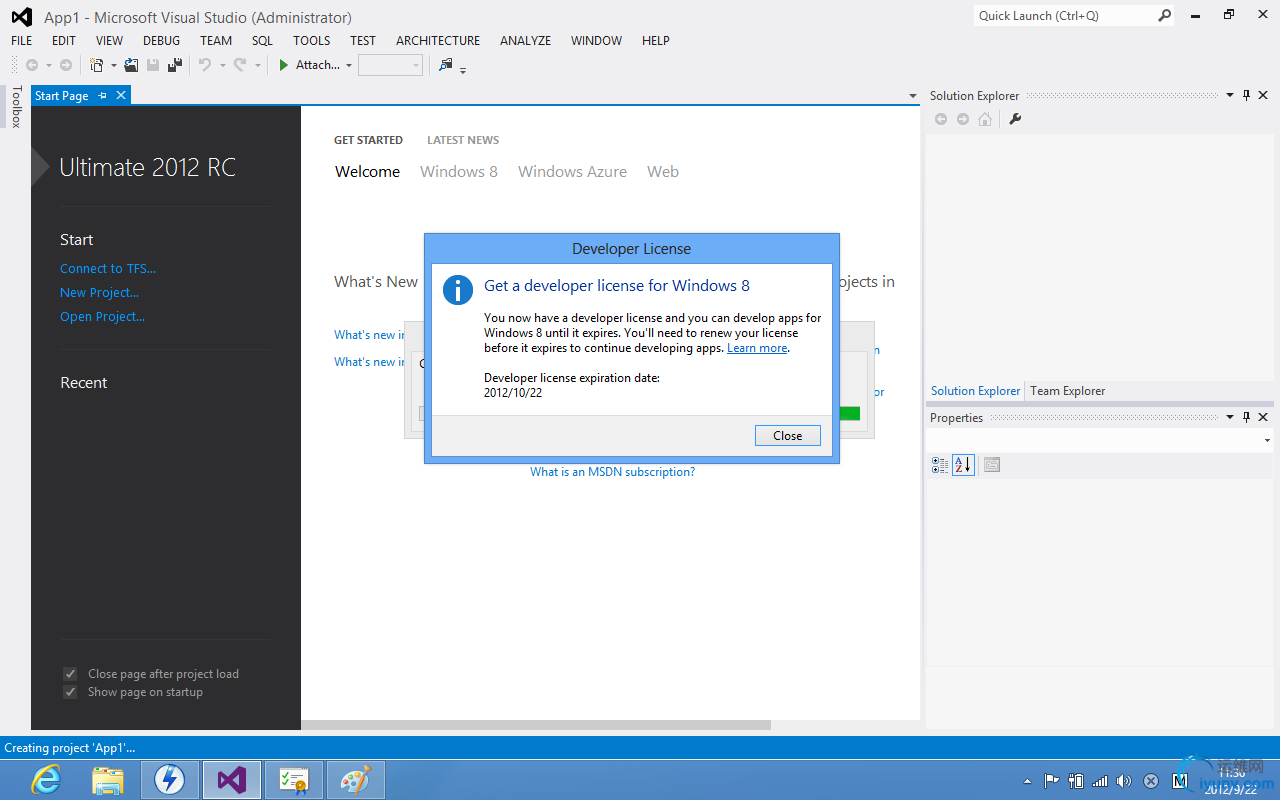The height and width of the screenshot is (800, 1280).
Task: Open the Toolbox side tab
Action: 16,106
